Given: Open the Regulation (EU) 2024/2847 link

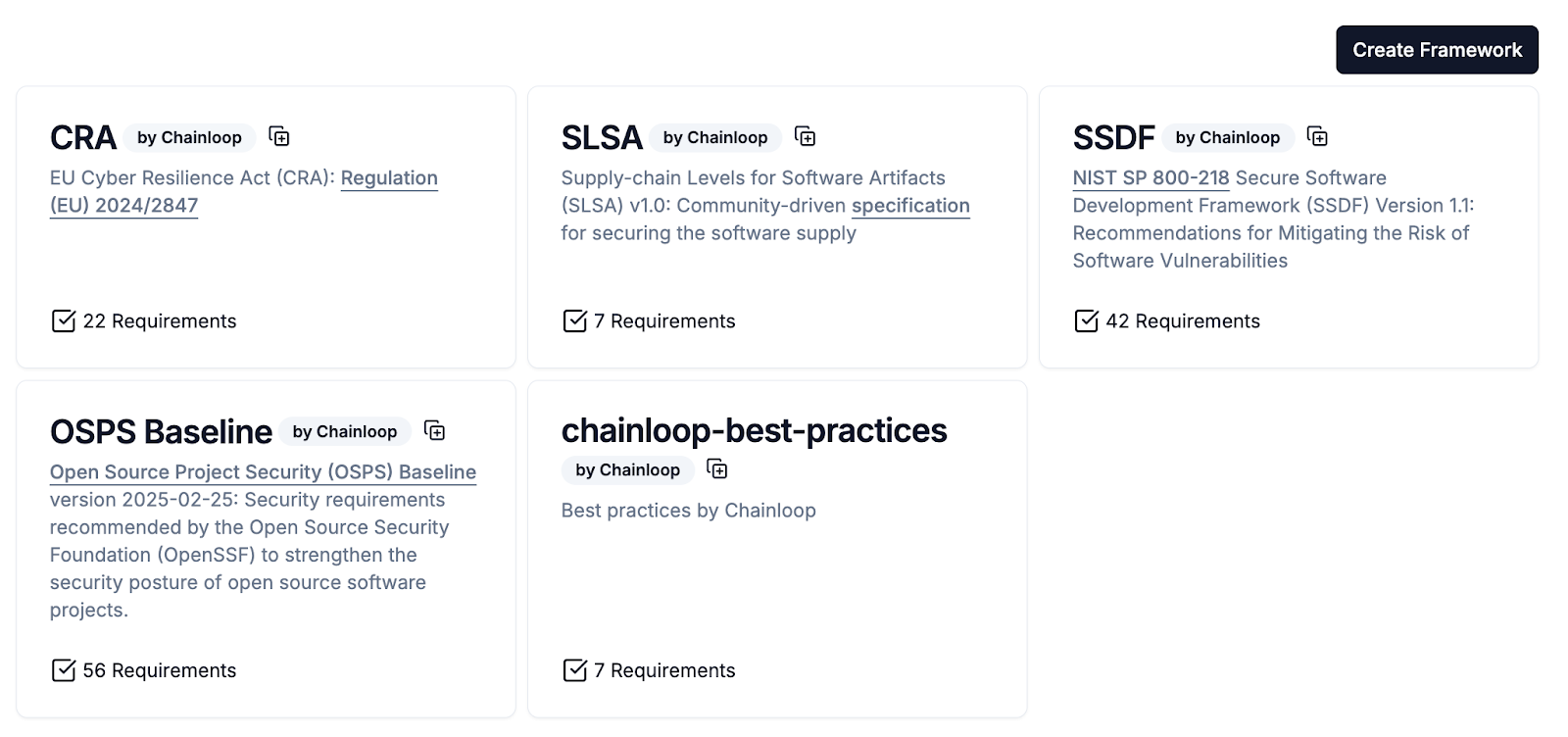Looking at the screenshot, I should point(388,178).
